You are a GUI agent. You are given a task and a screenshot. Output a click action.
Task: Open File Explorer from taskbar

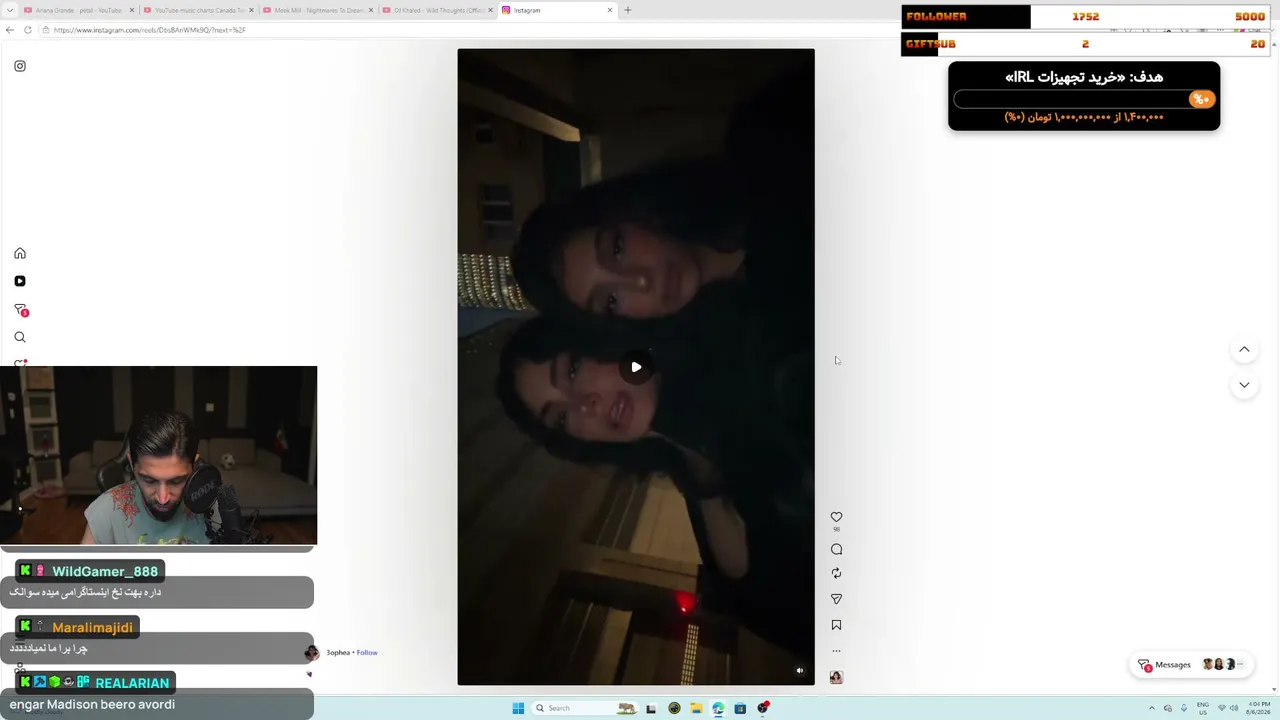(x=696, y=708)
